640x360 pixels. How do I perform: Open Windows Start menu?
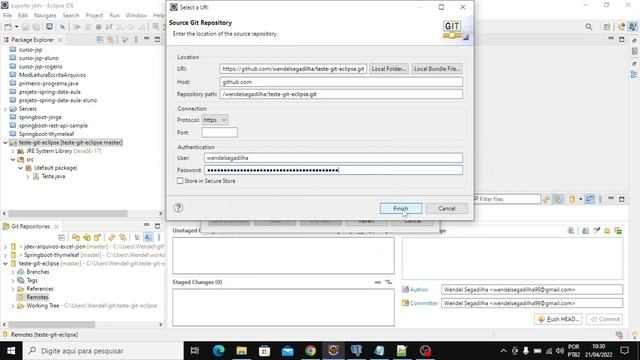11,351
